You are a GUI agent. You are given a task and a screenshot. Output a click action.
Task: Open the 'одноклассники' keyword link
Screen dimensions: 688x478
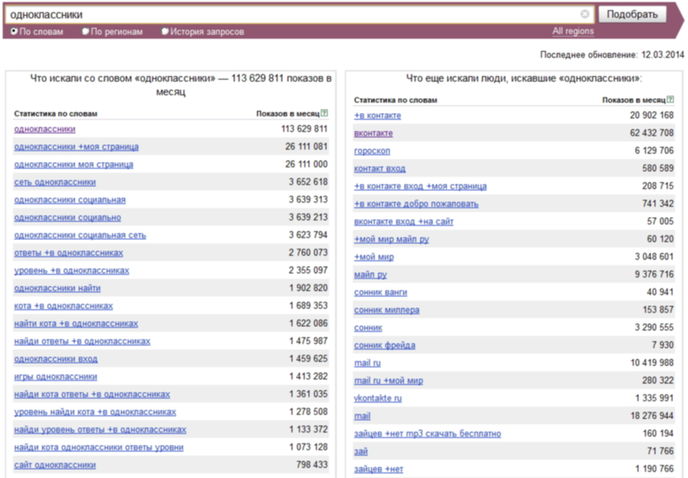coord(45,129)
